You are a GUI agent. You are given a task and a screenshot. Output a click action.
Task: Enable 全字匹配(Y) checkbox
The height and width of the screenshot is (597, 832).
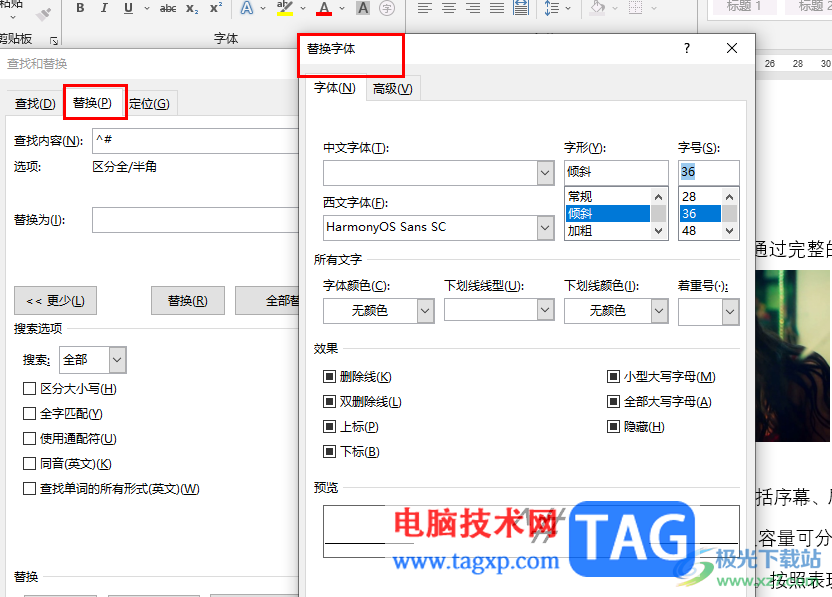click(x=29, y=414)
